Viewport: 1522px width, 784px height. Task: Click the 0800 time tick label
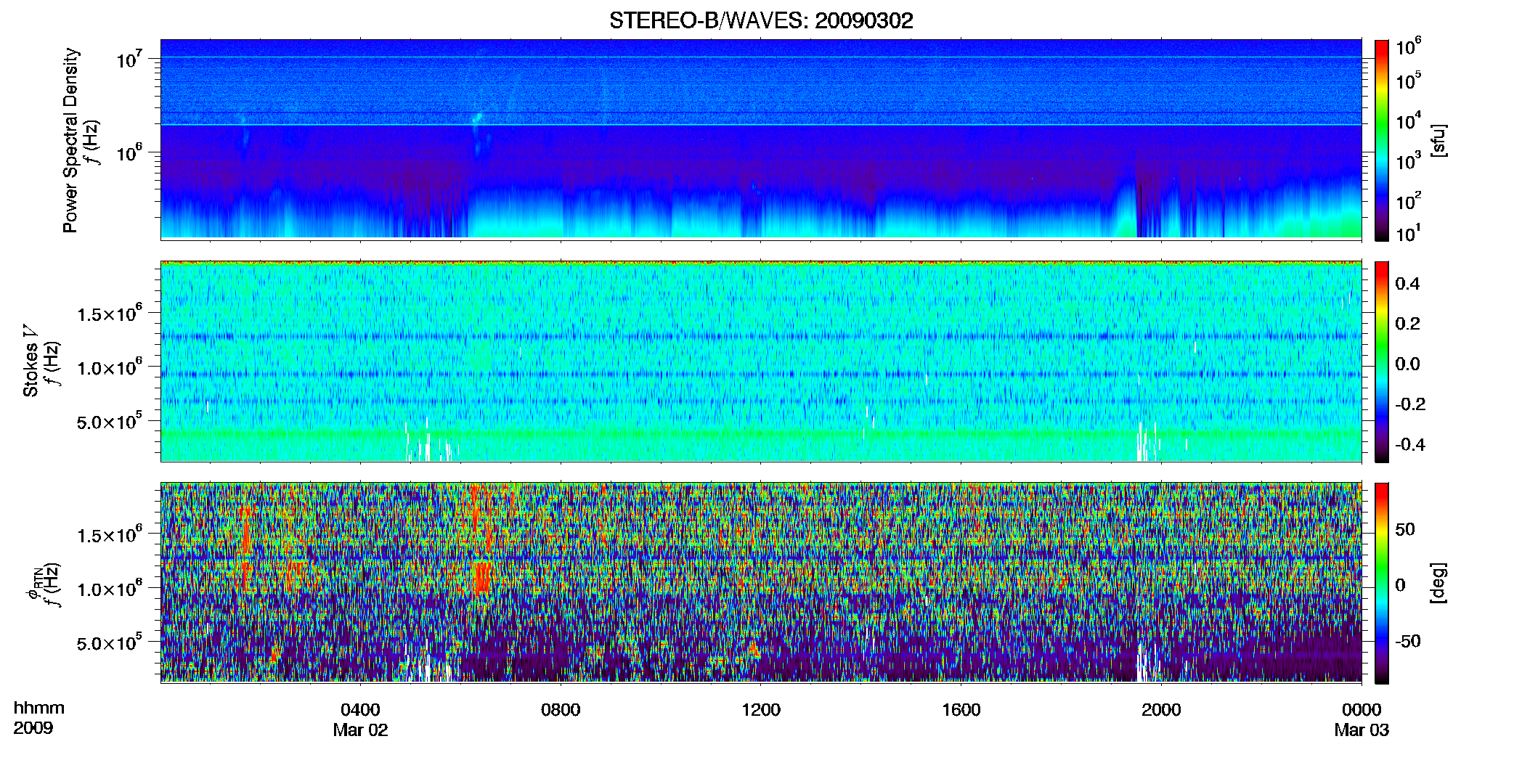(561, 709)
